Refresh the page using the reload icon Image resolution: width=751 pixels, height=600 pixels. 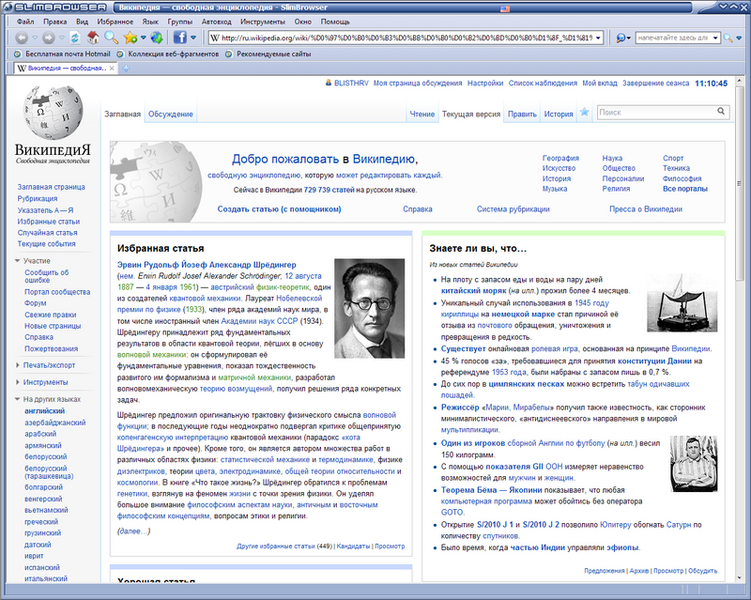75,37
